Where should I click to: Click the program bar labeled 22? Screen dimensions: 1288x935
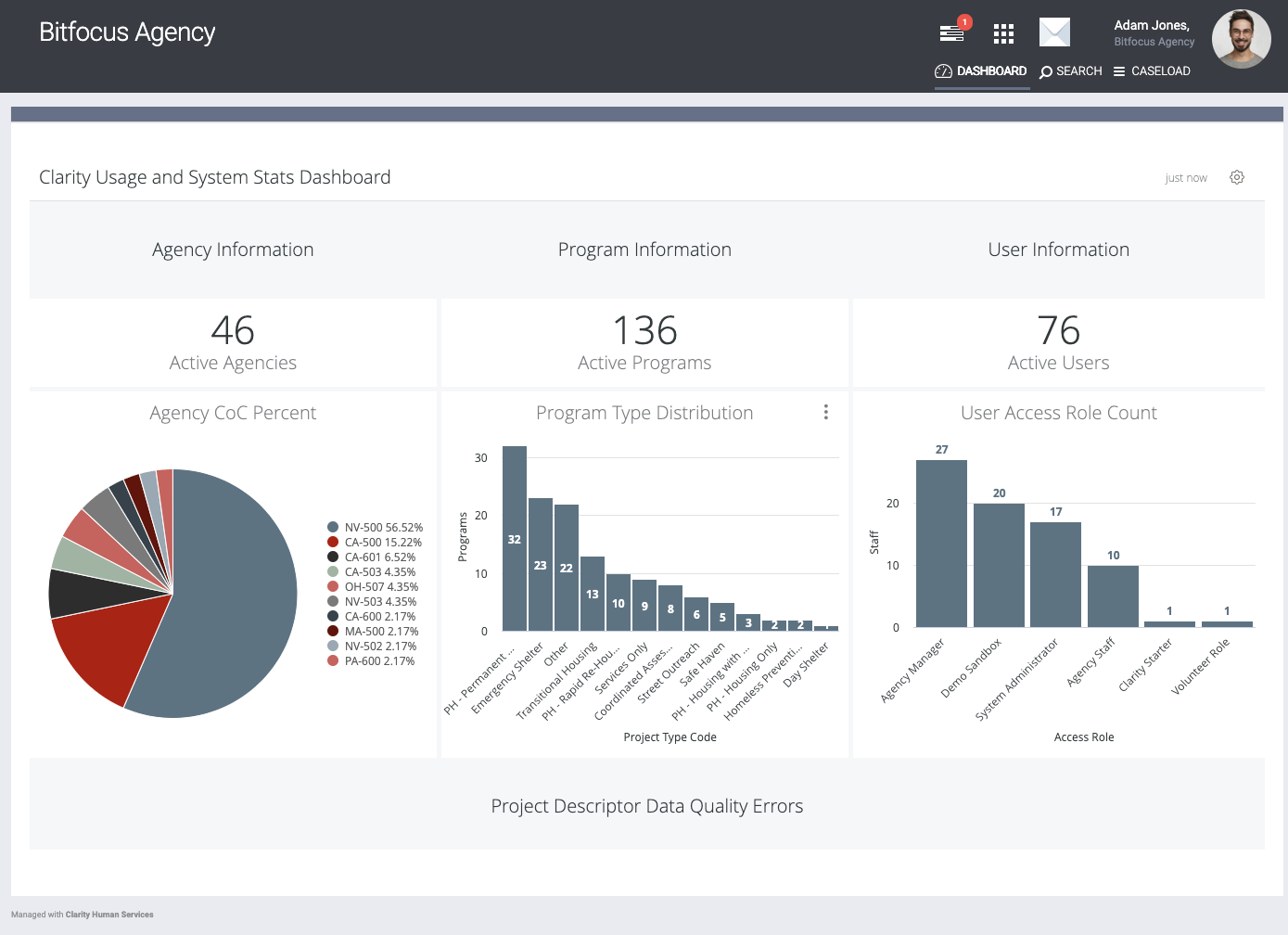point(567,568)
